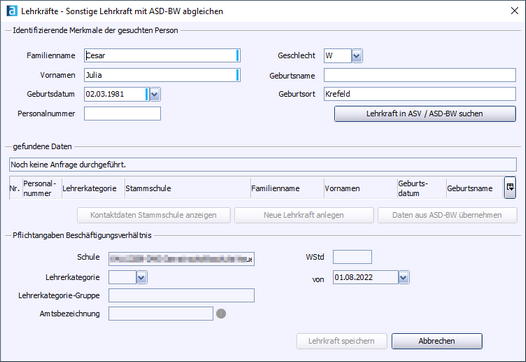
Task: Click the Stammschule column header
Action: point(187,188)
